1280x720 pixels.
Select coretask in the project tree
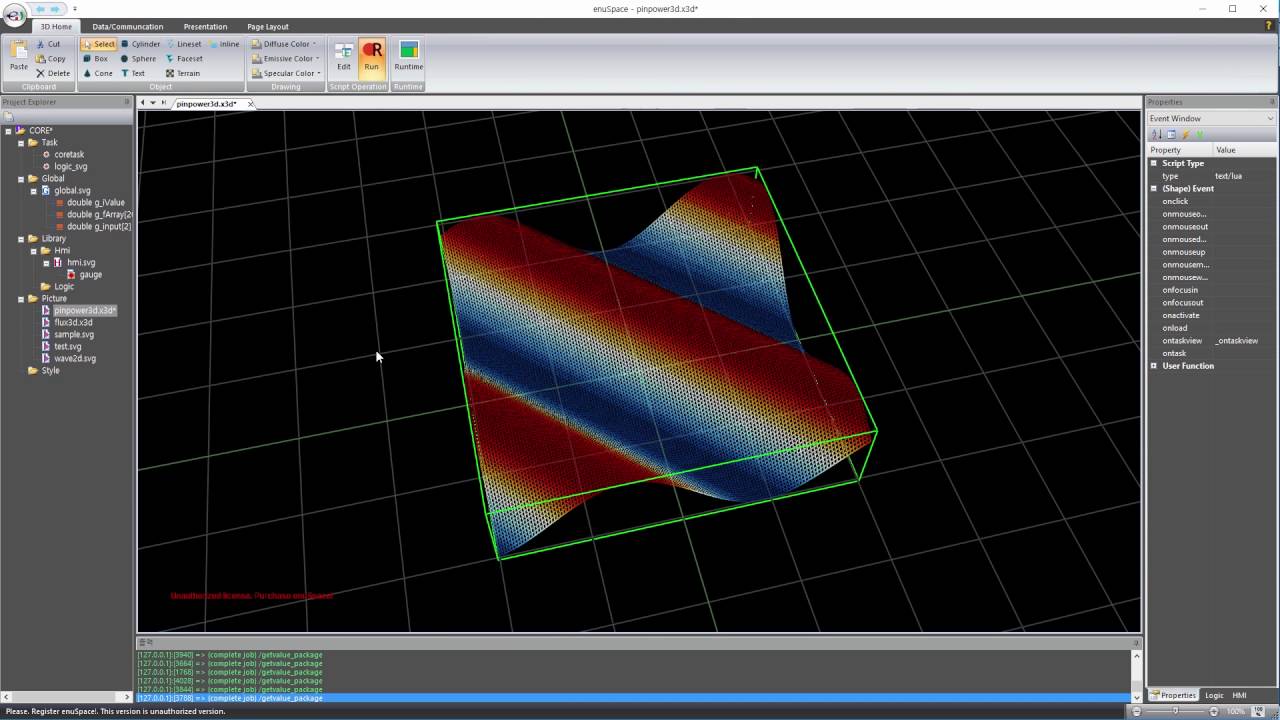(x=69, y=155)
